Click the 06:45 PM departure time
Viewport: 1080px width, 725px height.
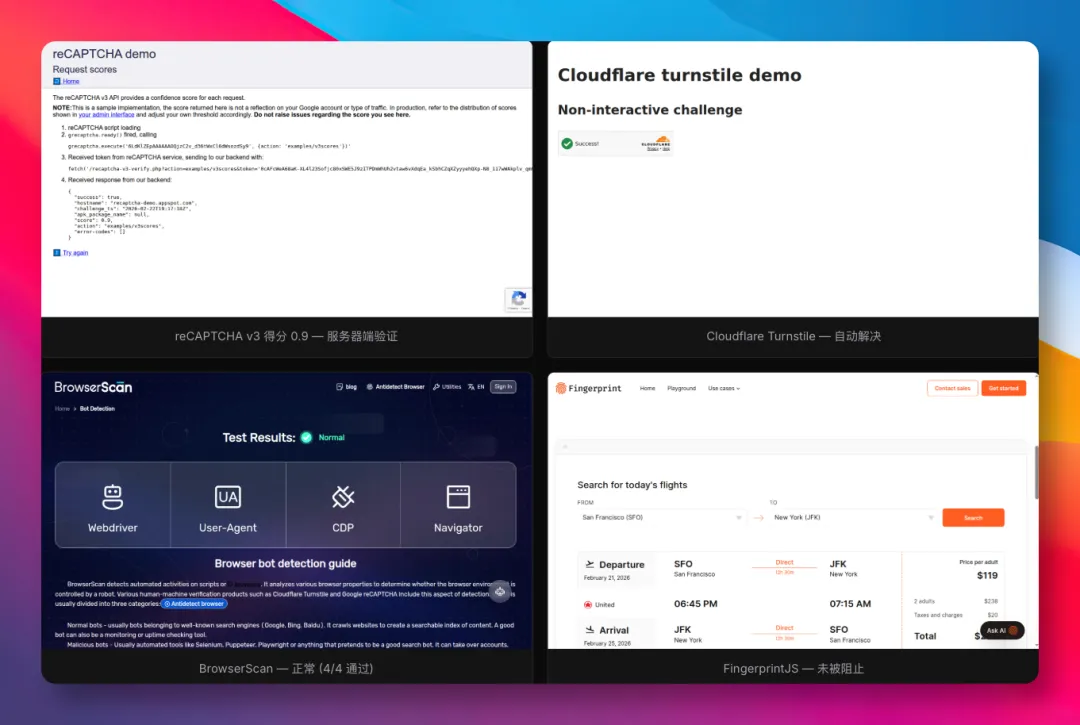696,604
